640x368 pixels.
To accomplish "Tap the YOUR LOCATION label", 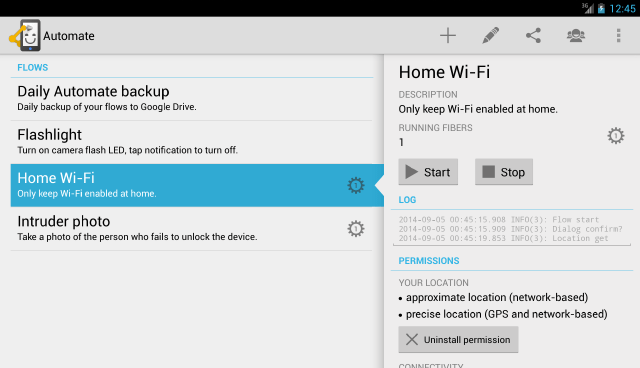I will 433,283.
